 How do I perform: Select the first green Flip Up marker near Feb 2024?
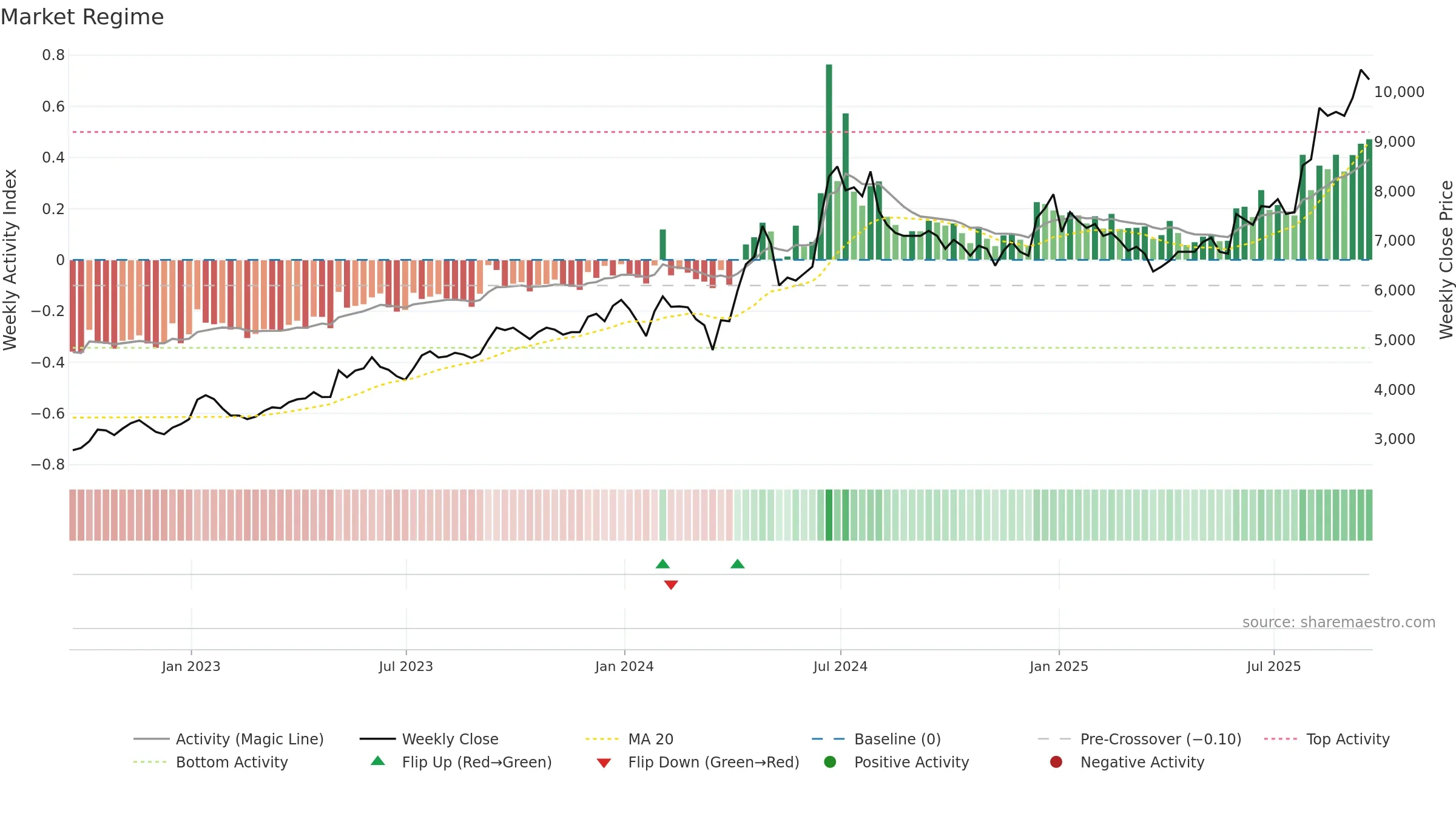click(662, 564)
